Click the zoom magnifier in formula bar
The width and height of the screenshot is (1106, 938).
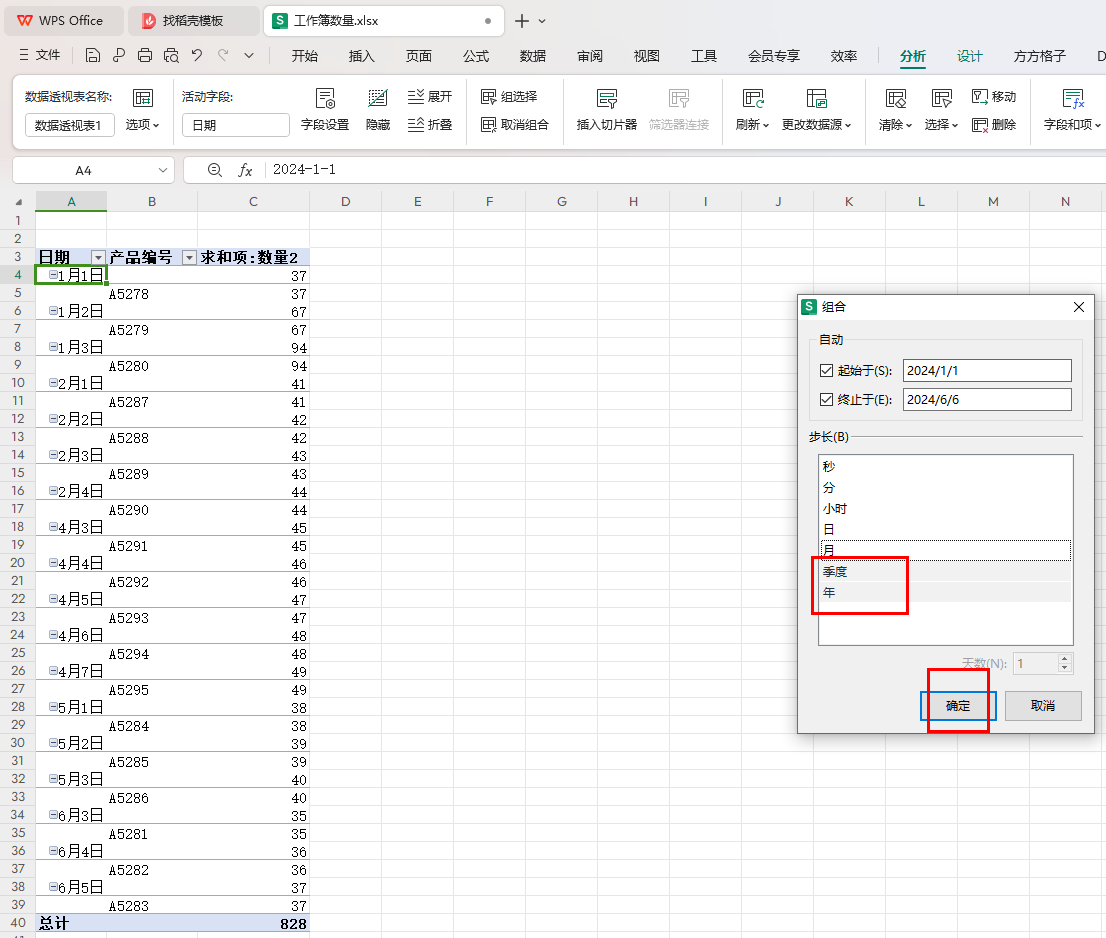[215, 170]
